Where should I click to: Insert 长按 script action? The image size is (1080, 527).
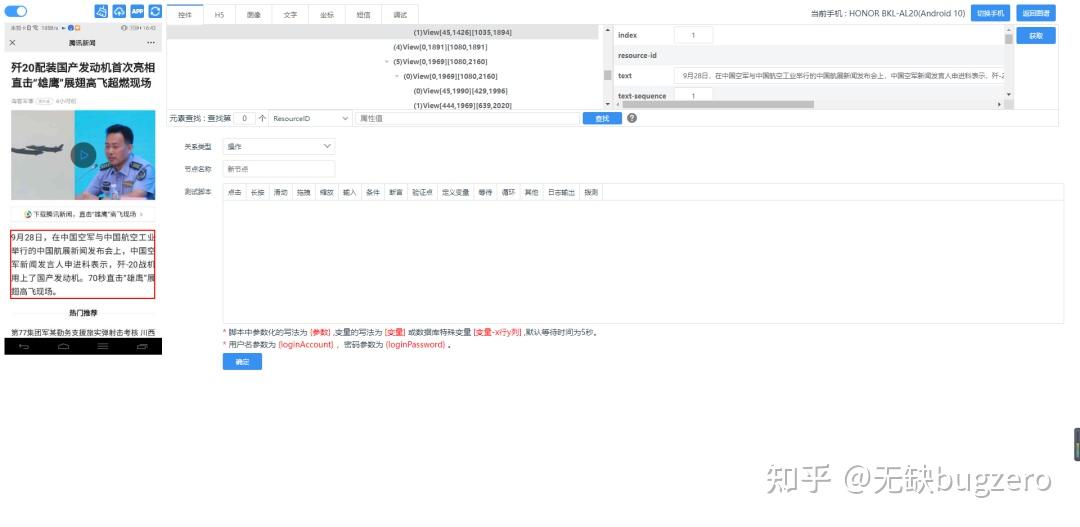pyautogui.click(x=258, y=193)
